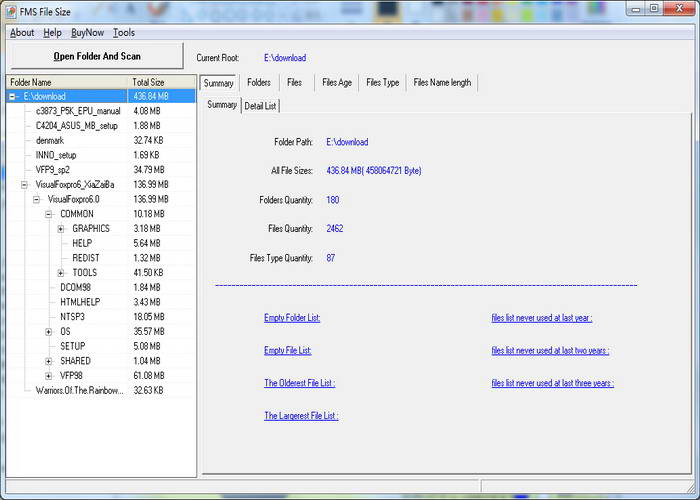Click Folders Quantity value 180

point(333,200)
